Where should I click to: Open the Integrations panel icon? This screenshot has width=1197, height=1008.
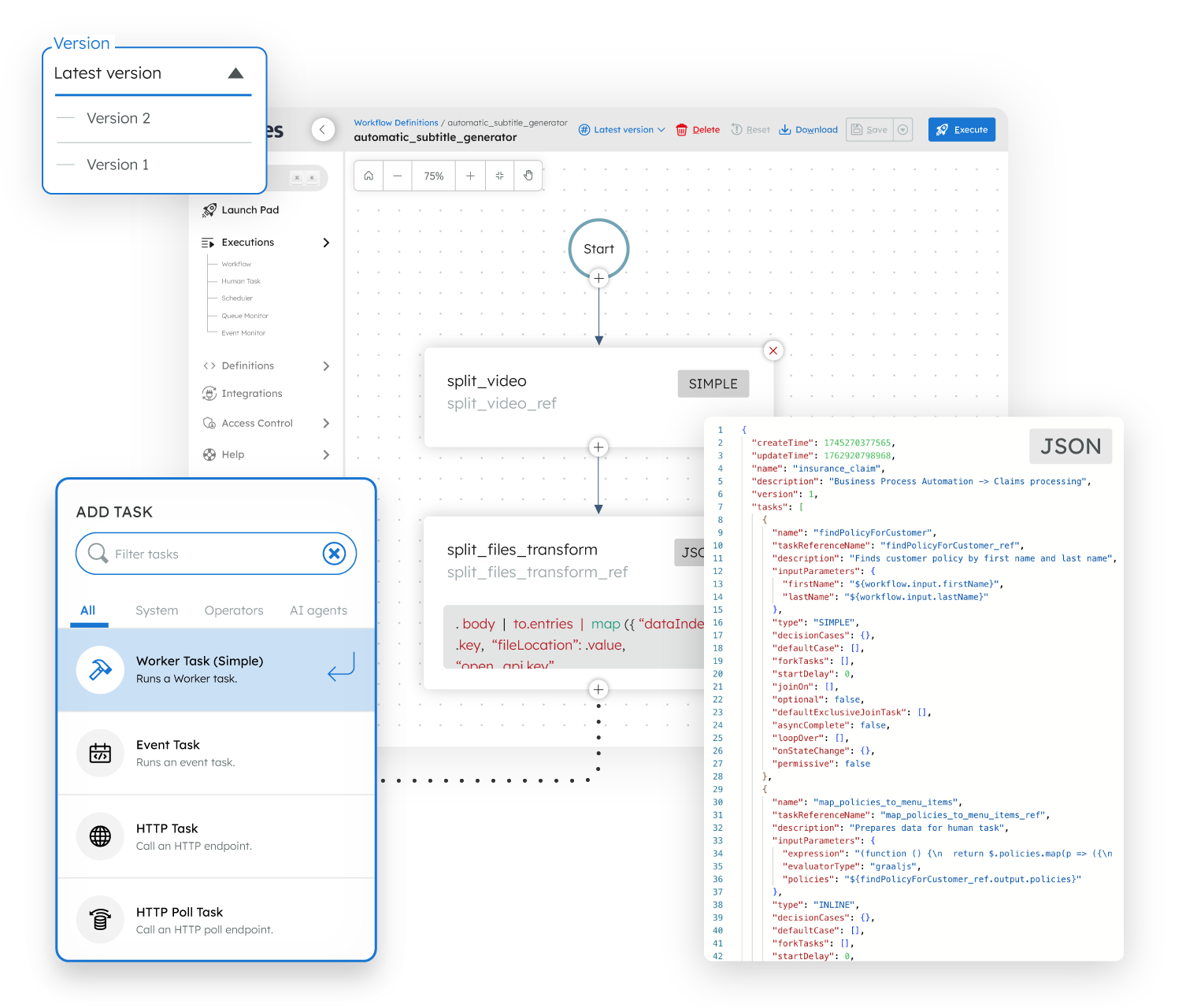209,393
